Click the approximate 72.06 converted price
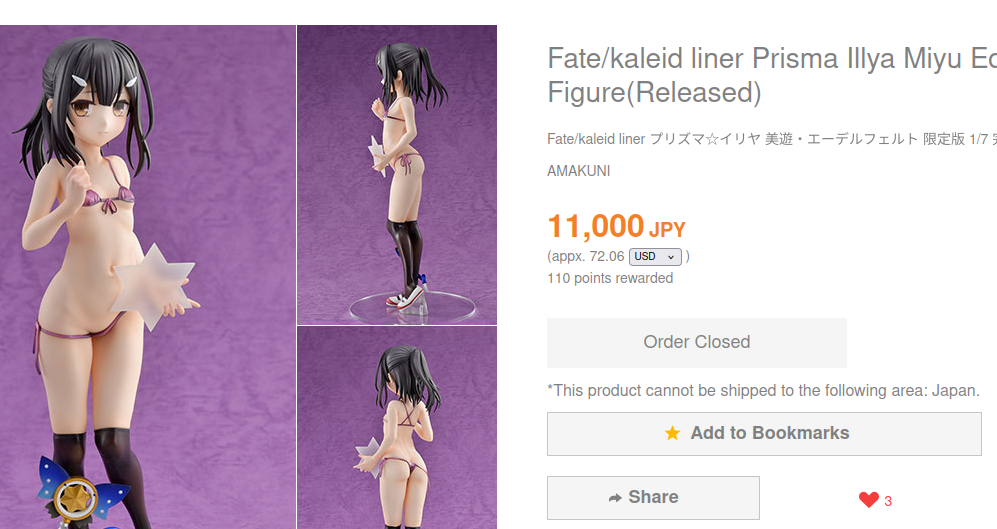Viewport: 997px width, 529px height. click(x=586, y=256)
